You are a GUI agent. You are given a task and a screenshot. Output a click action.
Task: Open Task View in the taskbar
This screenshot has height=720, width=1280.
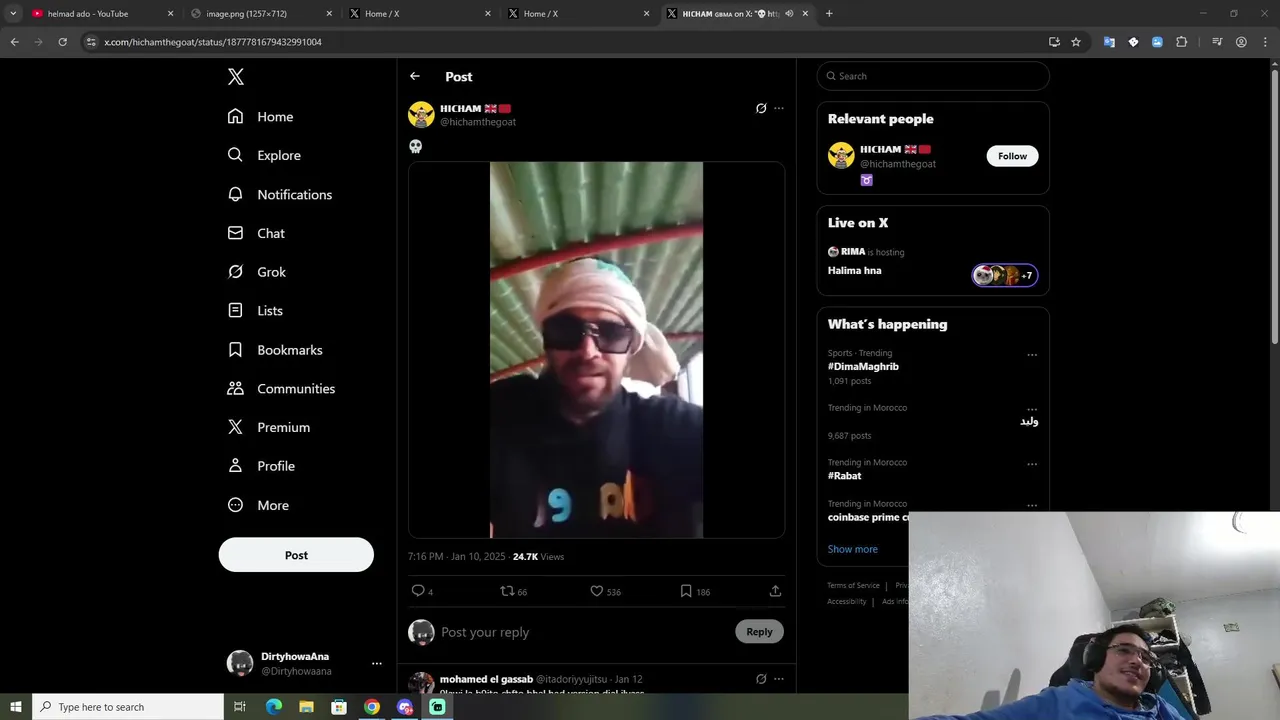coord(240,707)
